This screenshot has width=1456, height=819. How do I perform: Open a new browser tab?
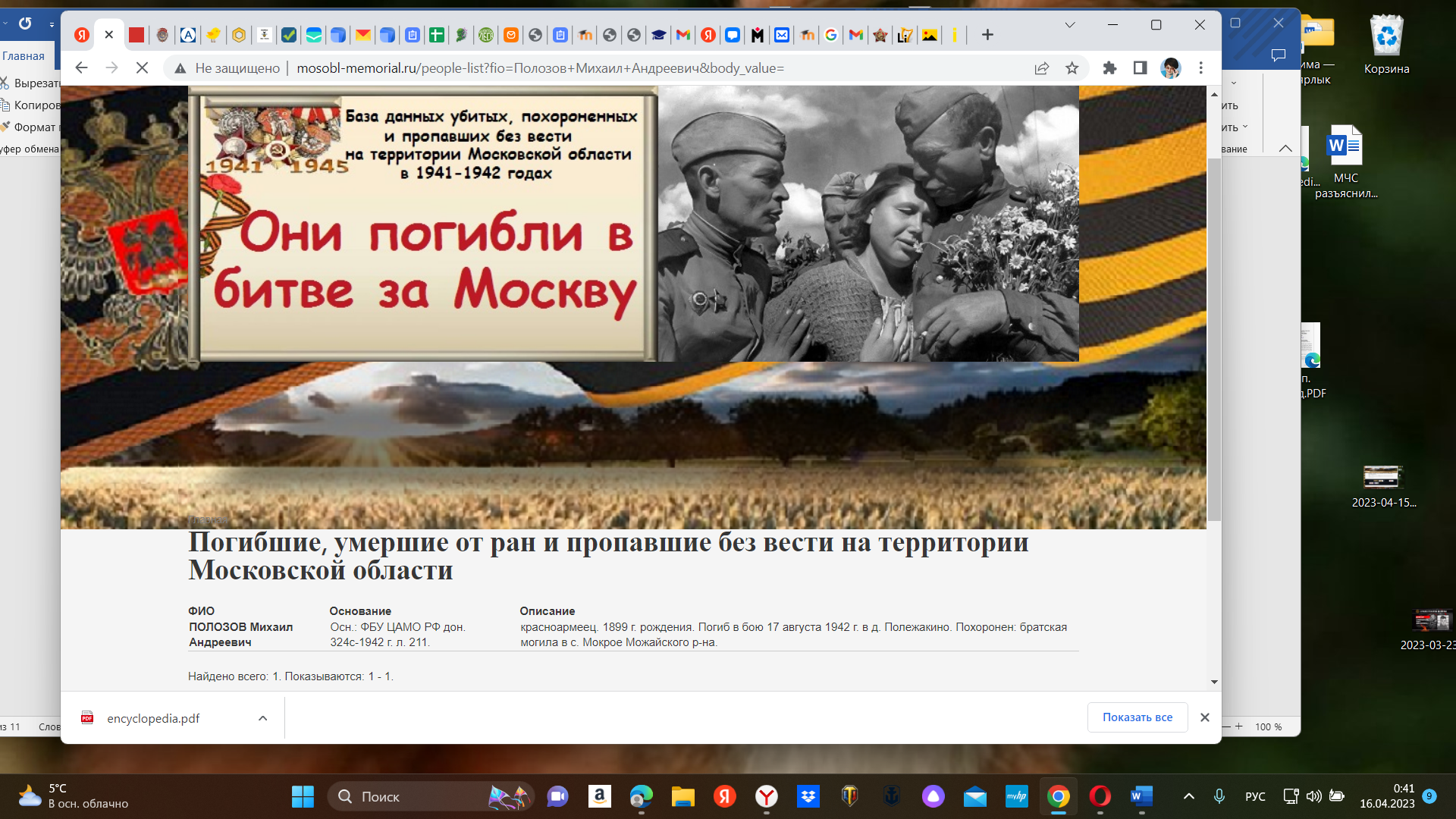tap(987, 35)
